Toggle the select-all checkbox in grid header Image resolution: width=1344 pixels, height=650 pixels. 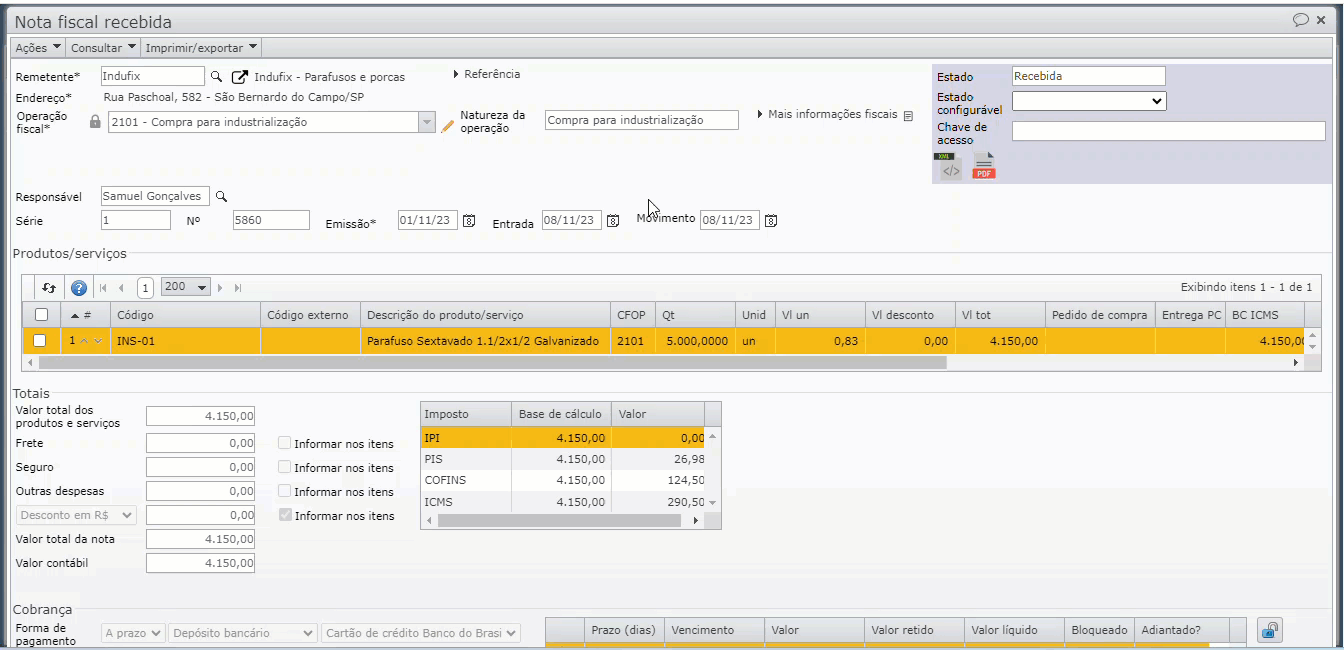(x=40, y=315)
